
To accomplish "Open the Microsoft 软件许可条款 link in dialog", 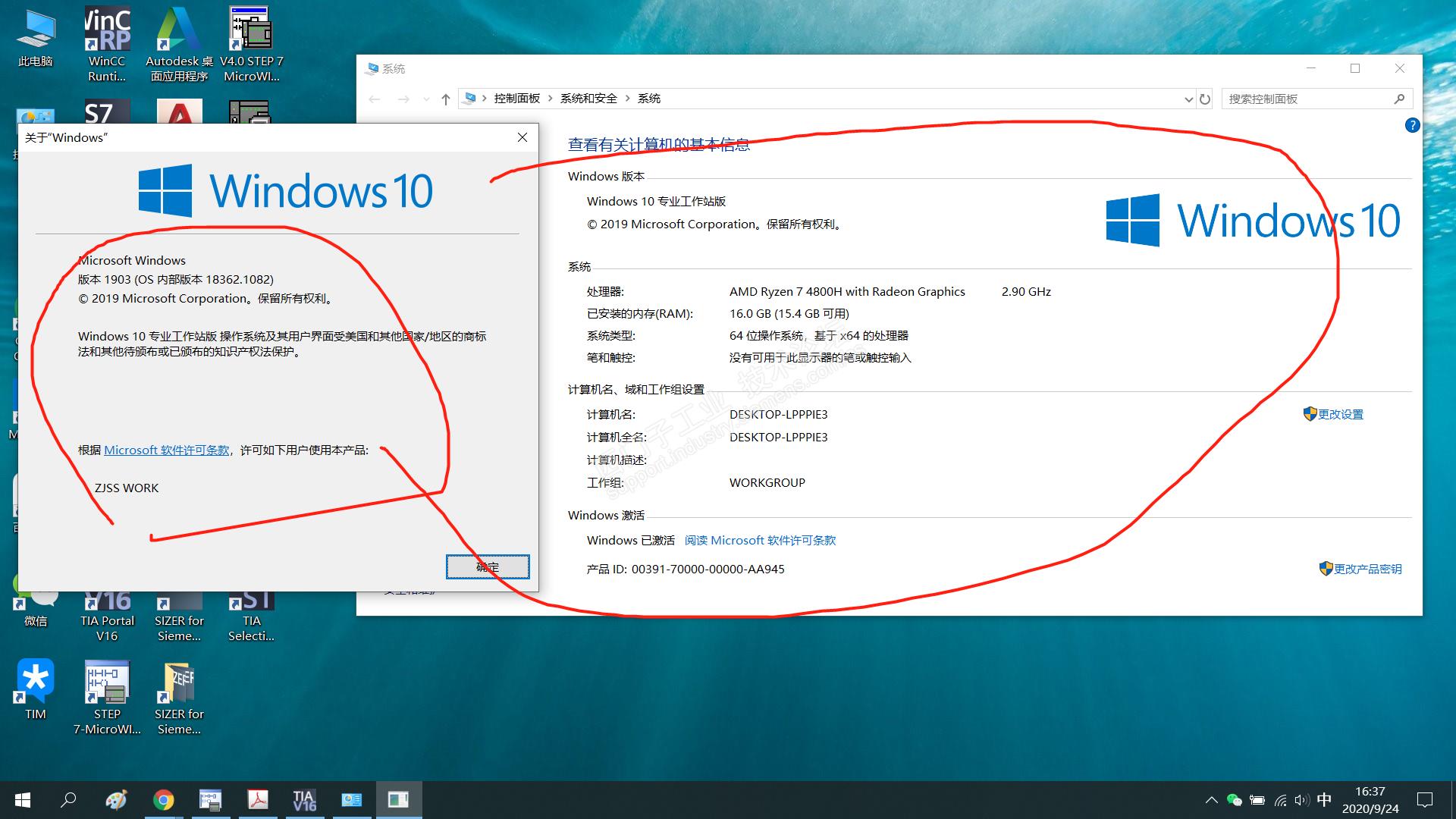I will [x=166, y=450].
